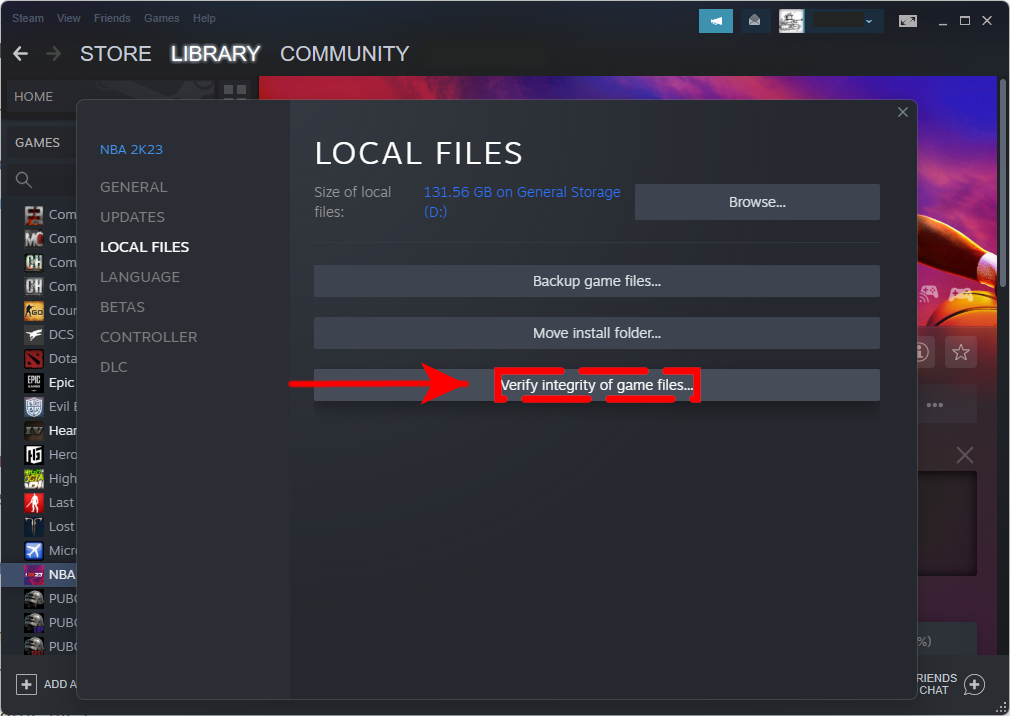Open the LANGUAGE properties tab
The width and height of the screenshot is (1010, 716).
pos(140,277)
